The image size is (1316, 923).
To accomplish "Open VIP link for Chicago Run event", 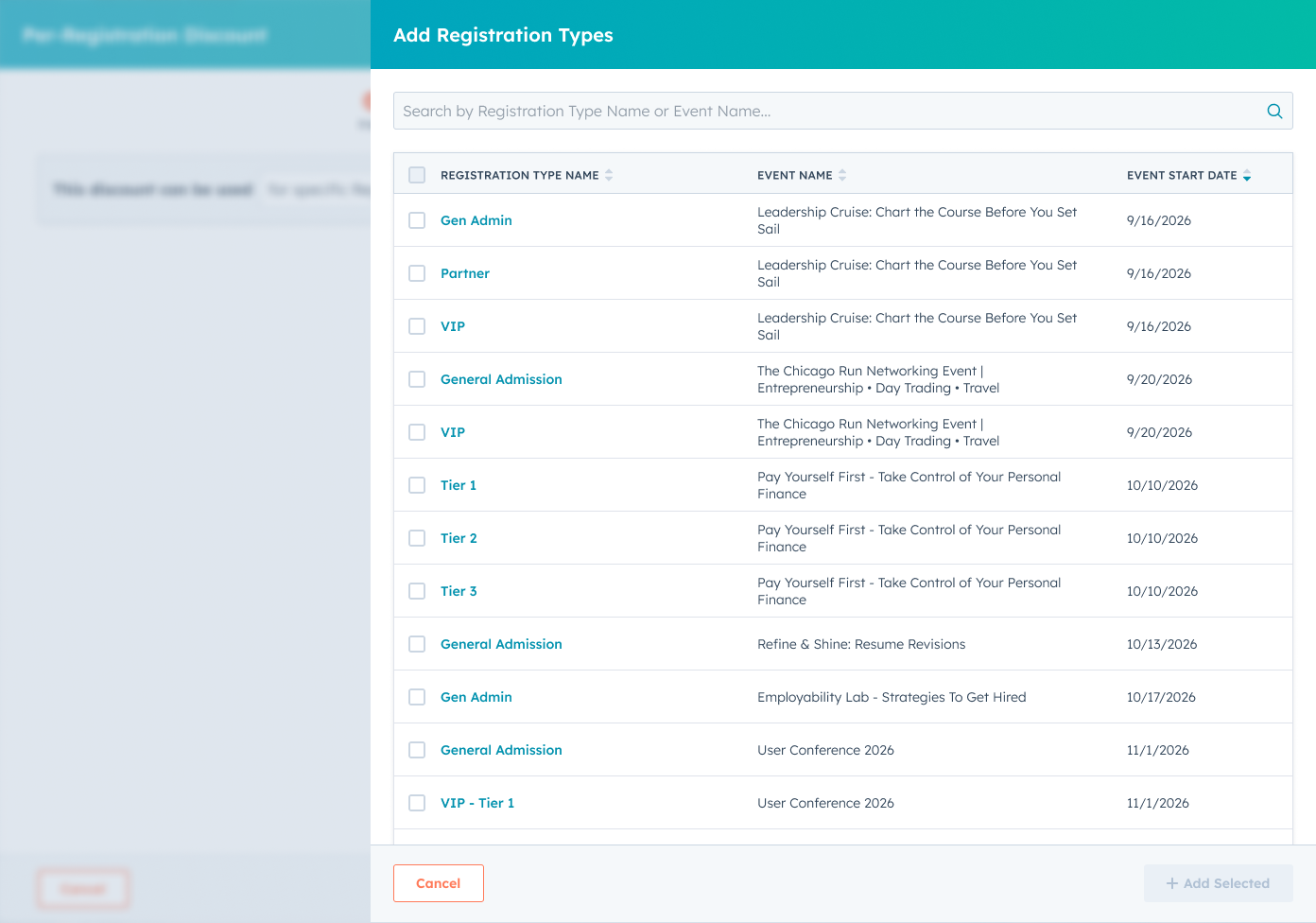I will point(453,432).
